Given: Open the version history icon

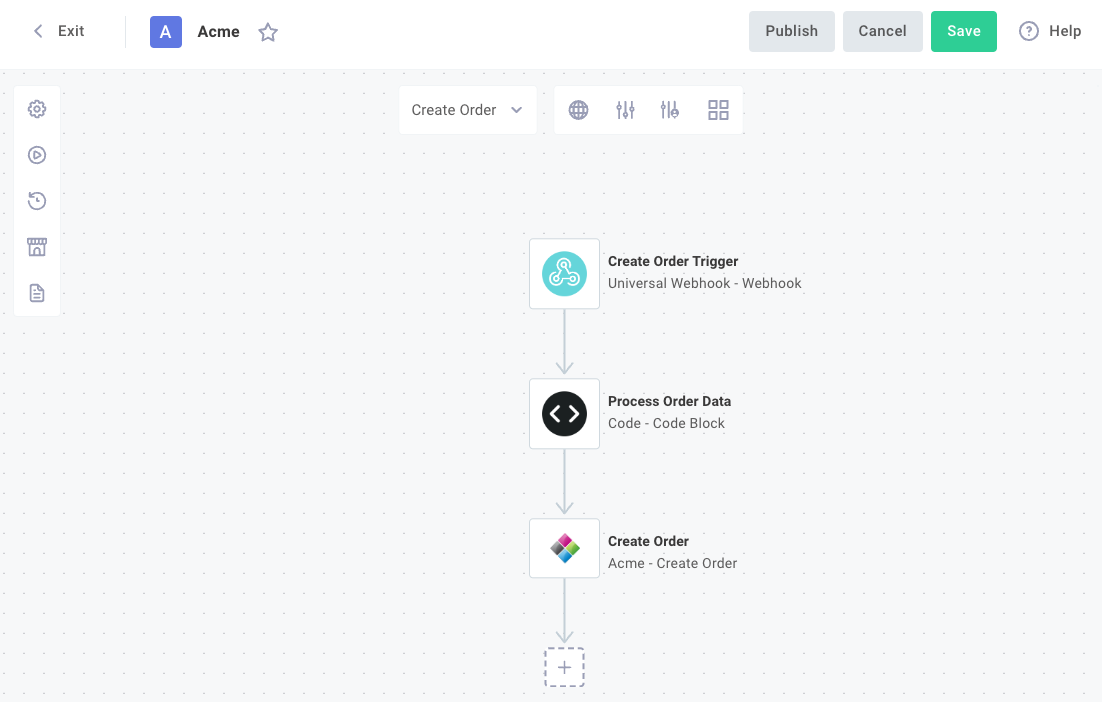Looking at the screenshot, I should [x=37, y=201].
